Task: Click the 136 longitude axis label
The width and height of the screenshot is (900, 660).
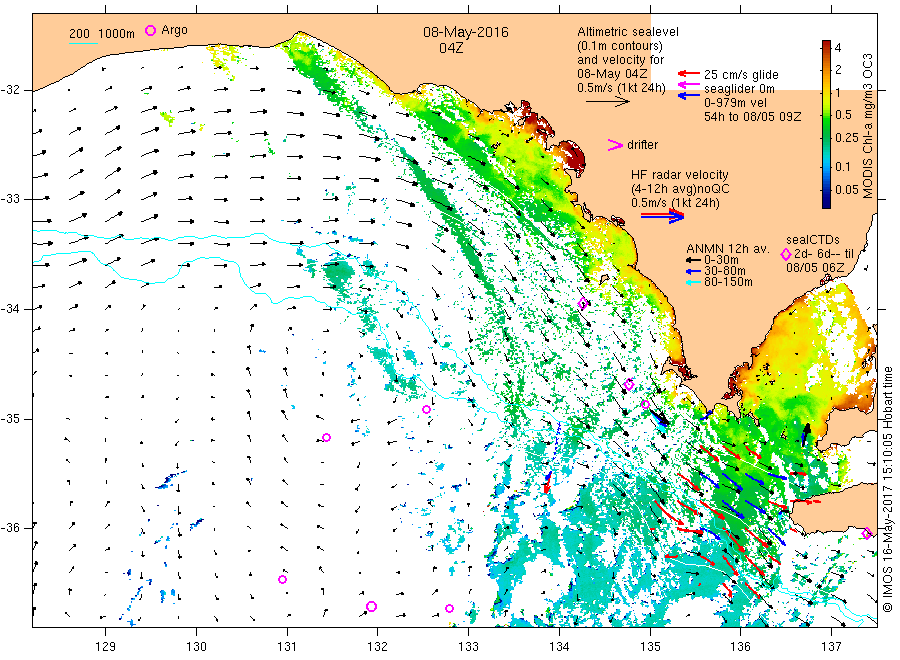Action: [x=740, y=647]
